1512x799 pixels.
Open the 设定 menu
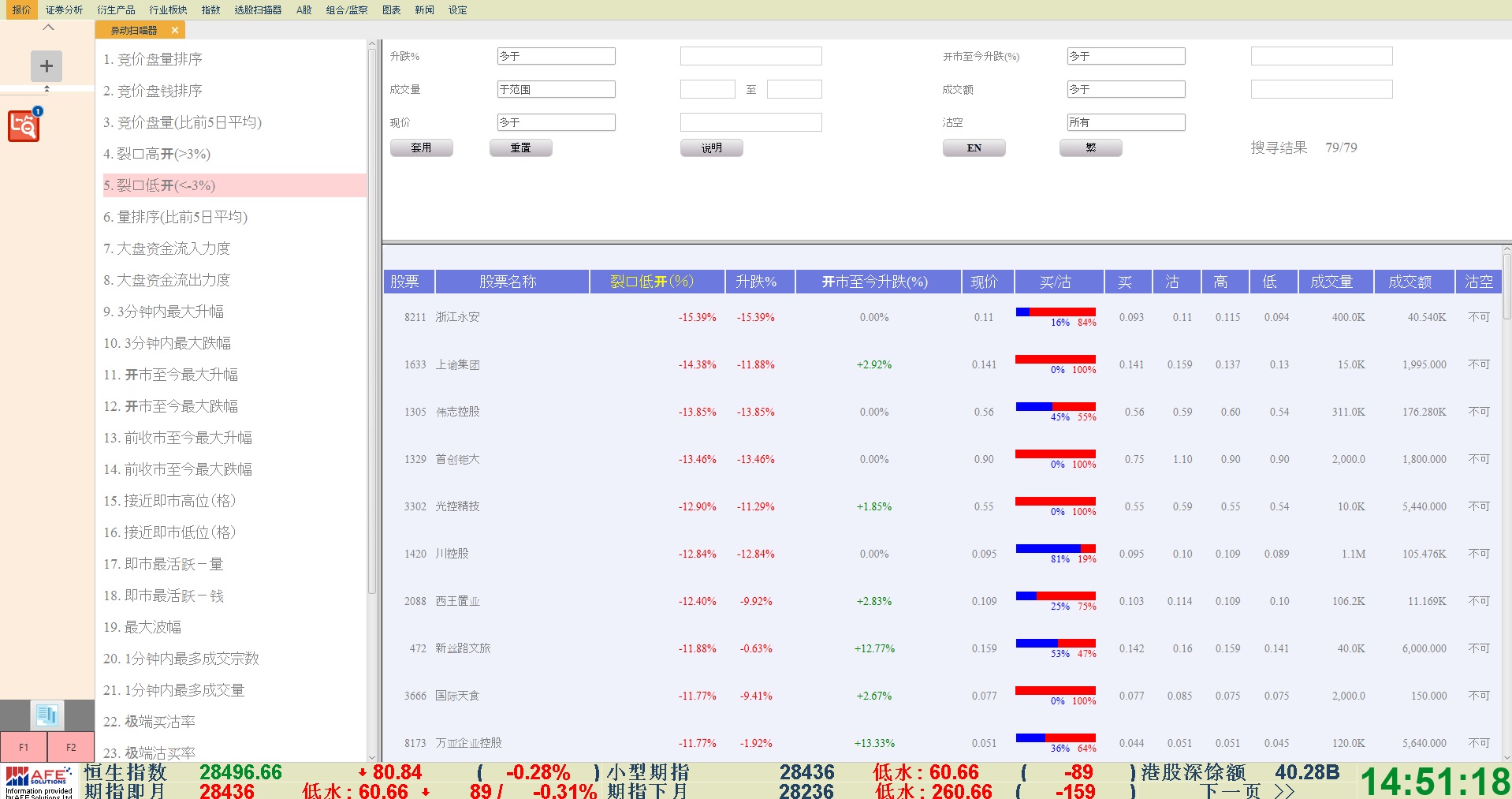click(x=457, y=9)
